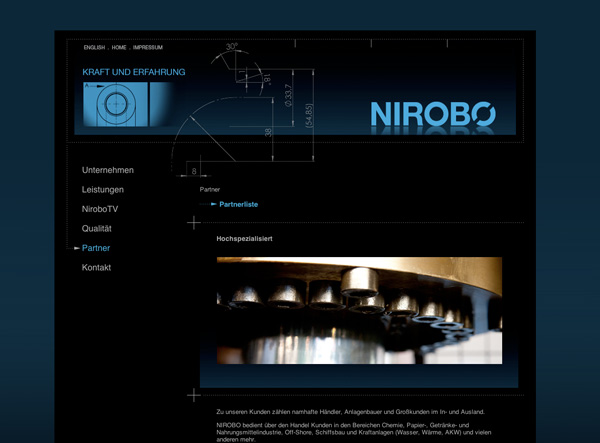Select the highlighted Partner menu entry
The image size is (600, 443).
[96, 248]
